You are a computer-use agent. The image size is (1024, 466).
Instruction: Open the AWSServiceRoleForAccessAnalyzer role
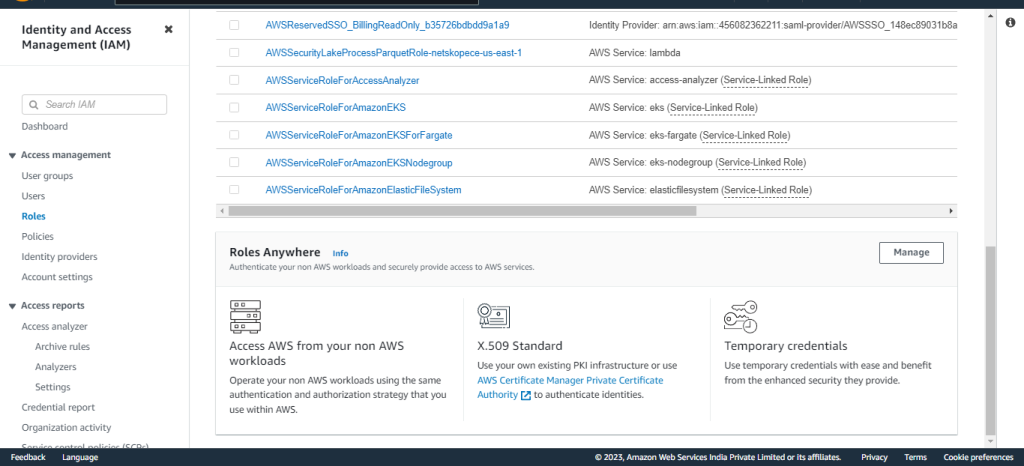coord(342,80)
